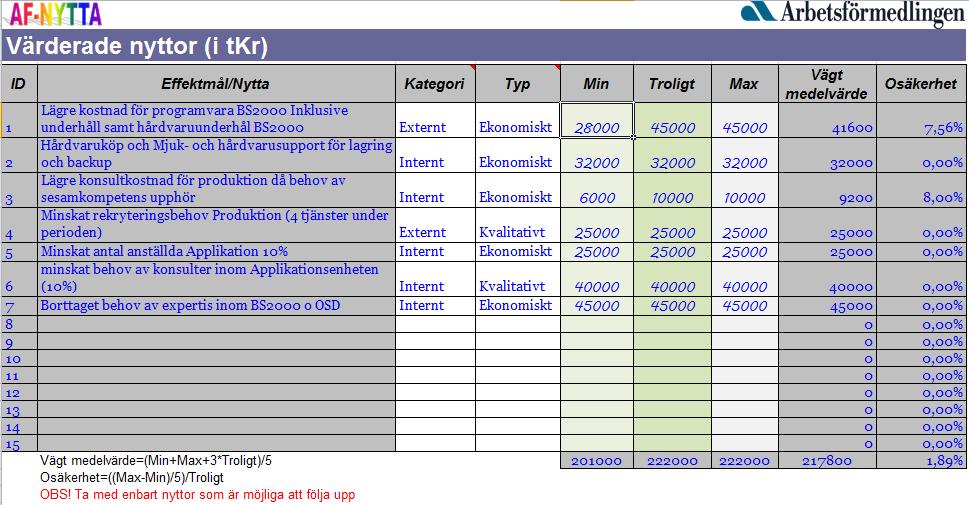The image size is (969, 505).
Task: Select the Effektmål/Nytta column header
Action: pyautogui.click(x=216, y=83)
